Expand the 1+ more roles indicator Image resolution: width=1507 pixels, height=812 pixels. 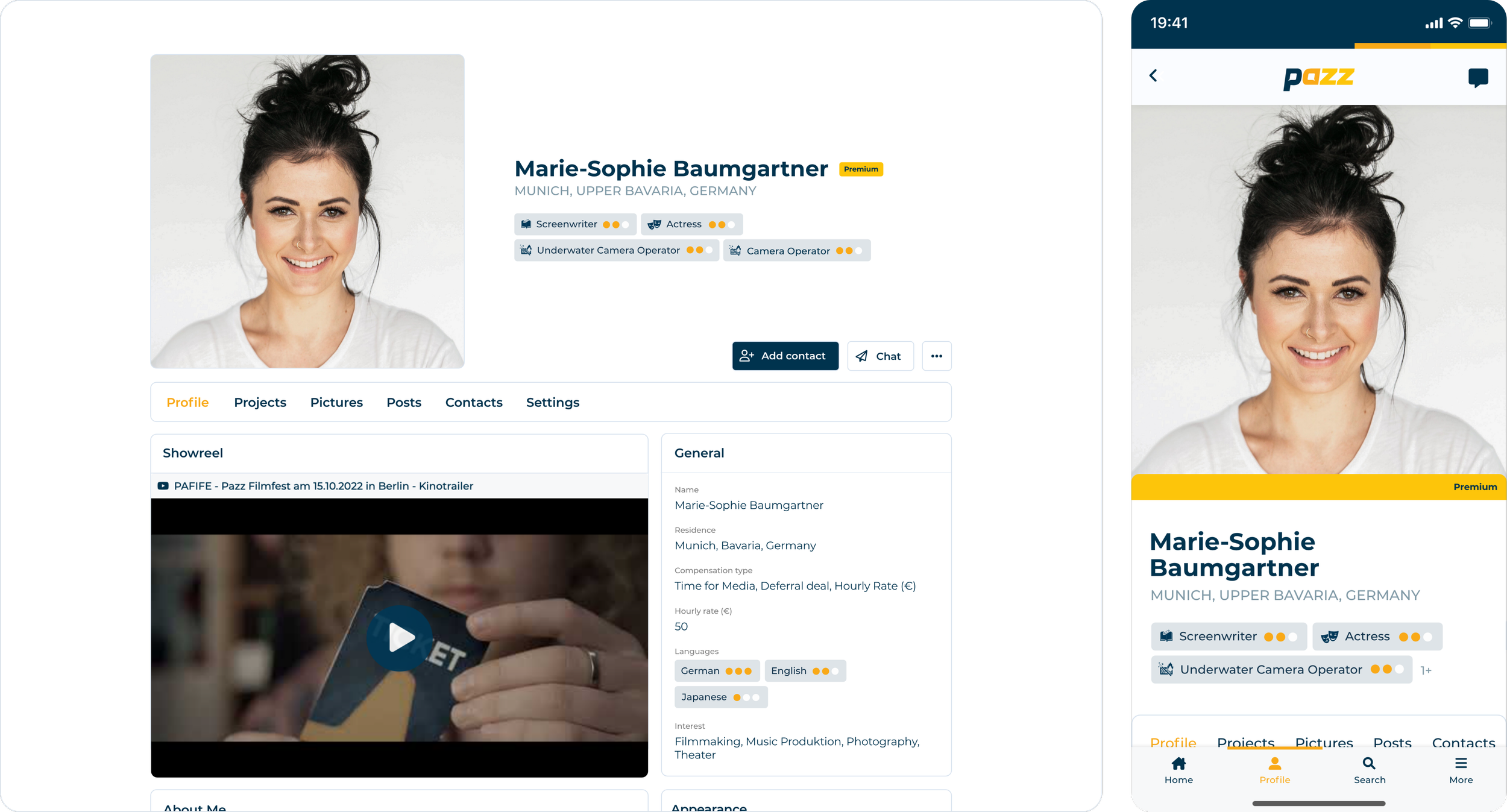[x=1426, y=670]
